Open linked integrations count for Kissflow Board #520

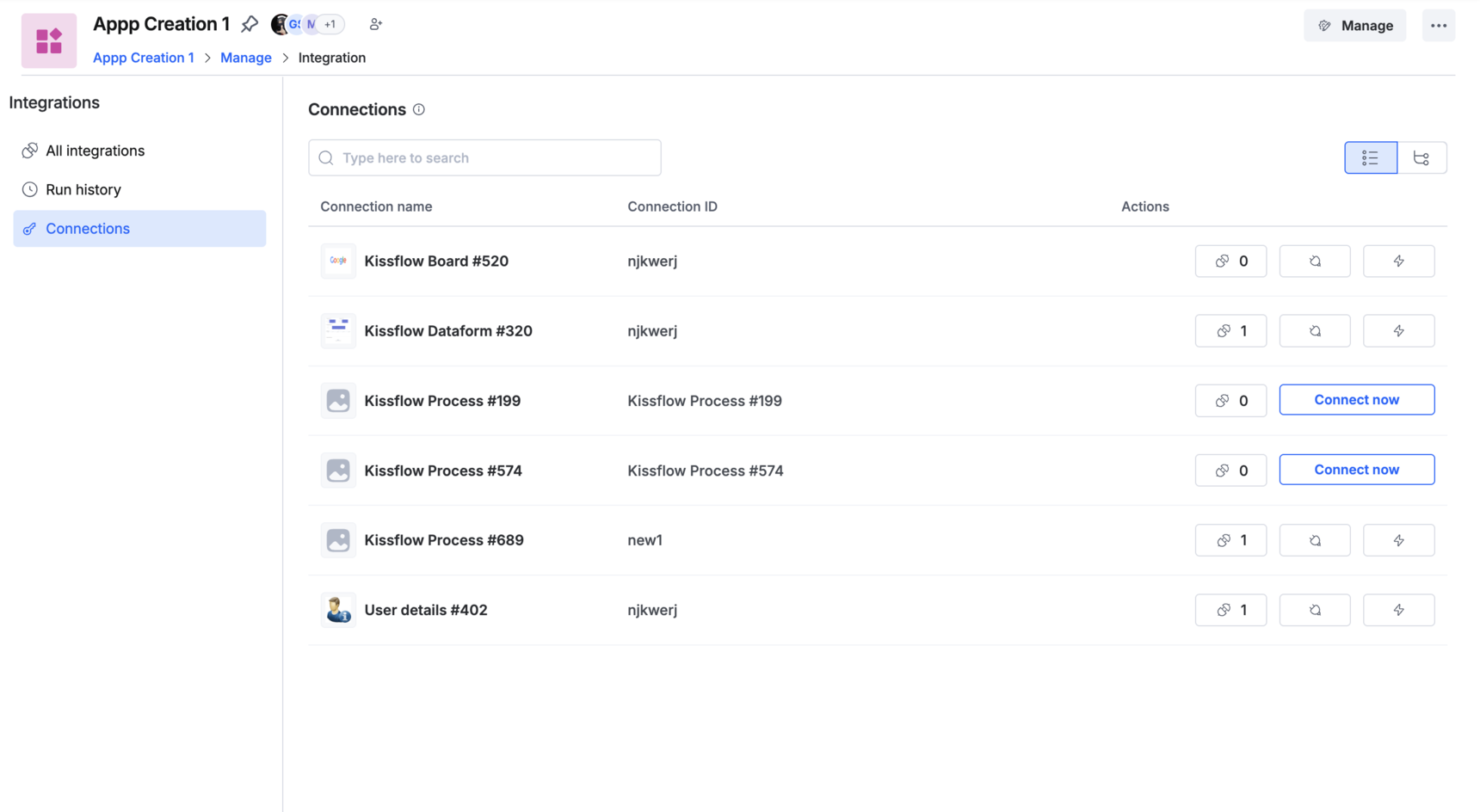coord(1230,261)
